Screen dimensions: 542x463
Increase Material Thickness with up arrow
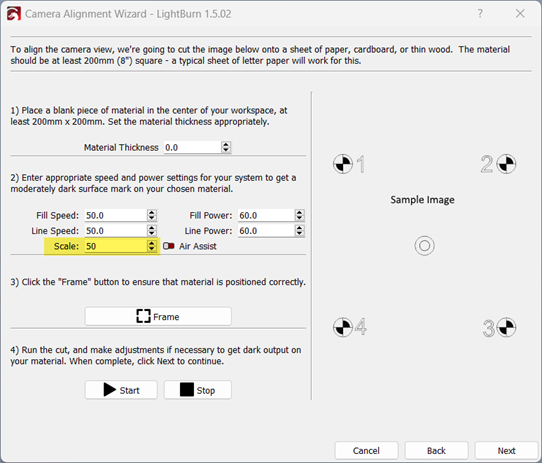(226, 144)
